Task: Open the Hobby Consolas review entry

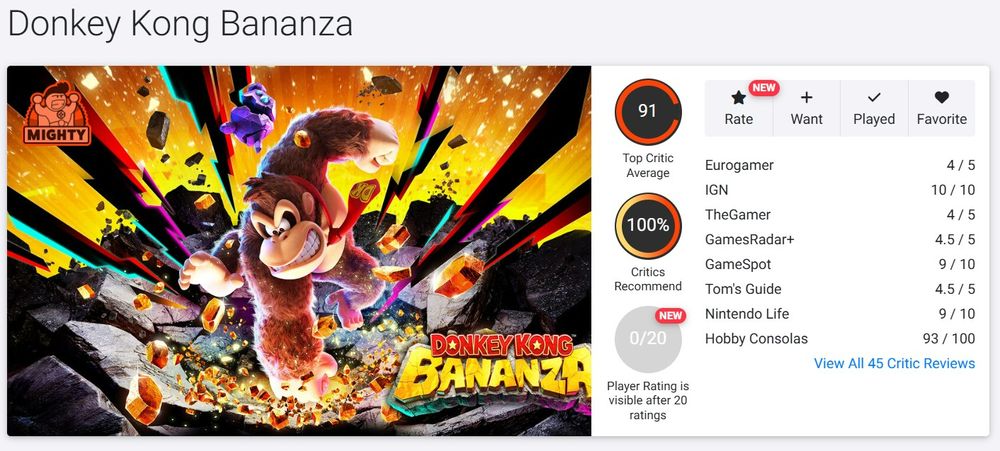Action: coord(840,339)
